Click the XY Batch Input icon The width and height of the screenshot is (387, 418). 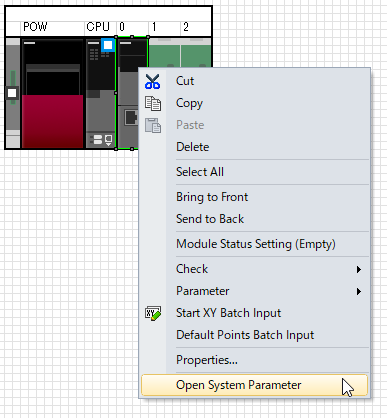click(153, 313)
